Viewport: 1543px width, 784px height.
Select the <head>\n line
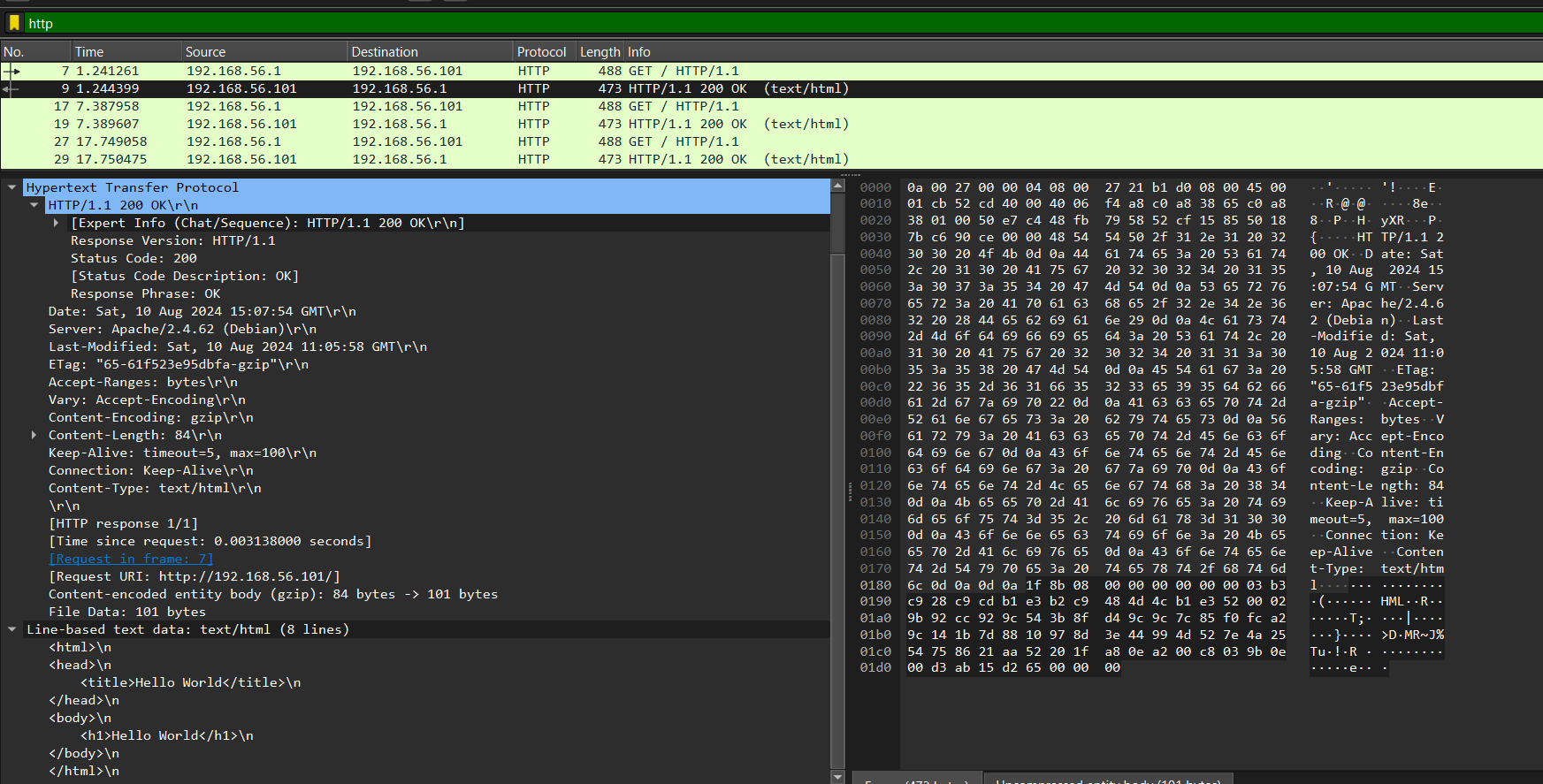pyautogui.click(x=416, y=665)
